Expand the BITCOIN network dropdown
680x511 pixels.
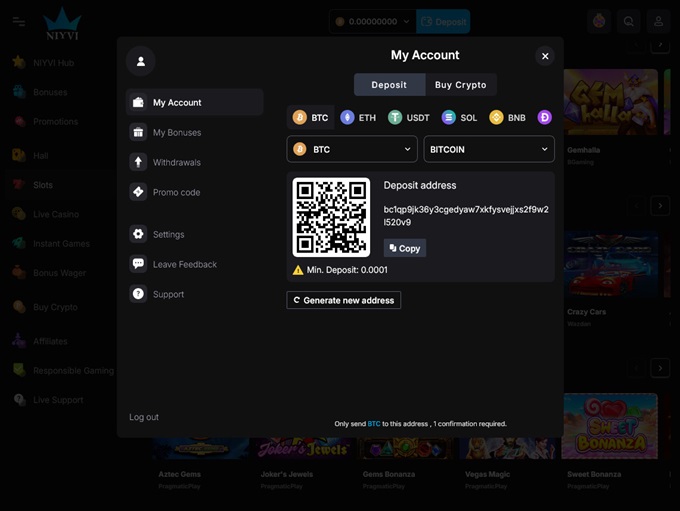click(489, 149)
